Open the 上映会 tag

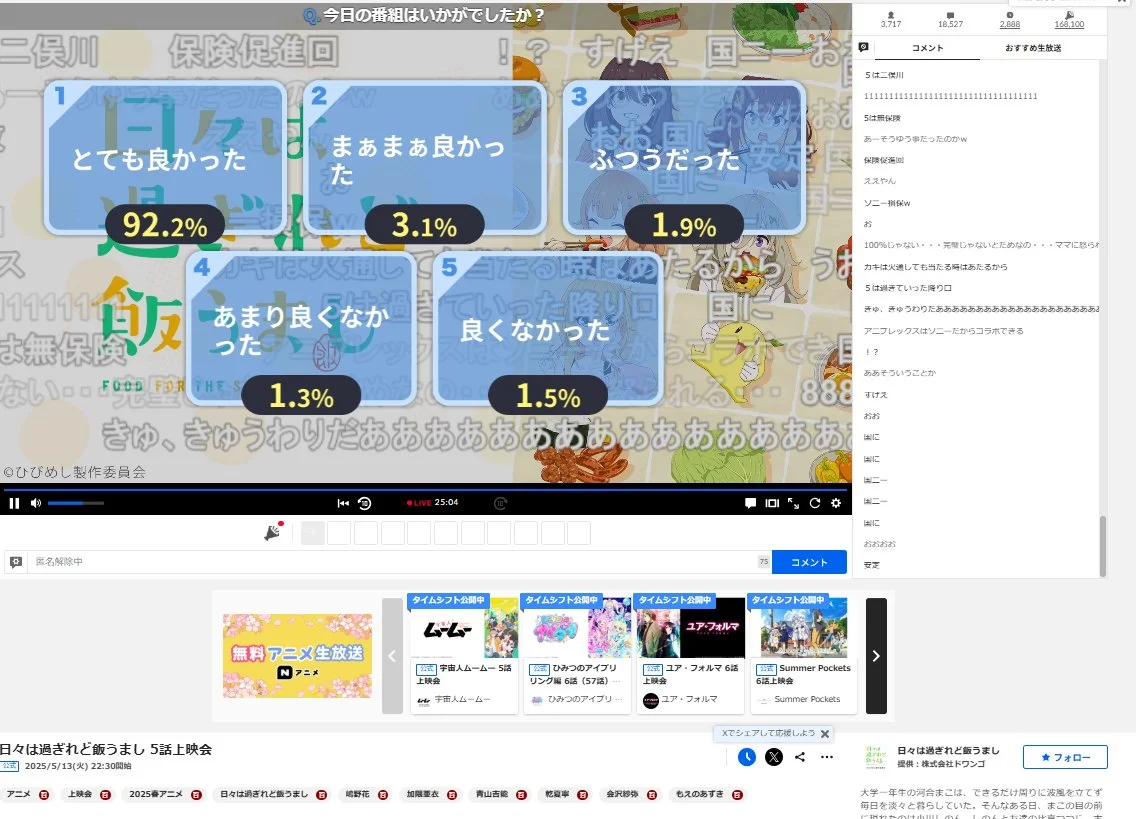80,794
